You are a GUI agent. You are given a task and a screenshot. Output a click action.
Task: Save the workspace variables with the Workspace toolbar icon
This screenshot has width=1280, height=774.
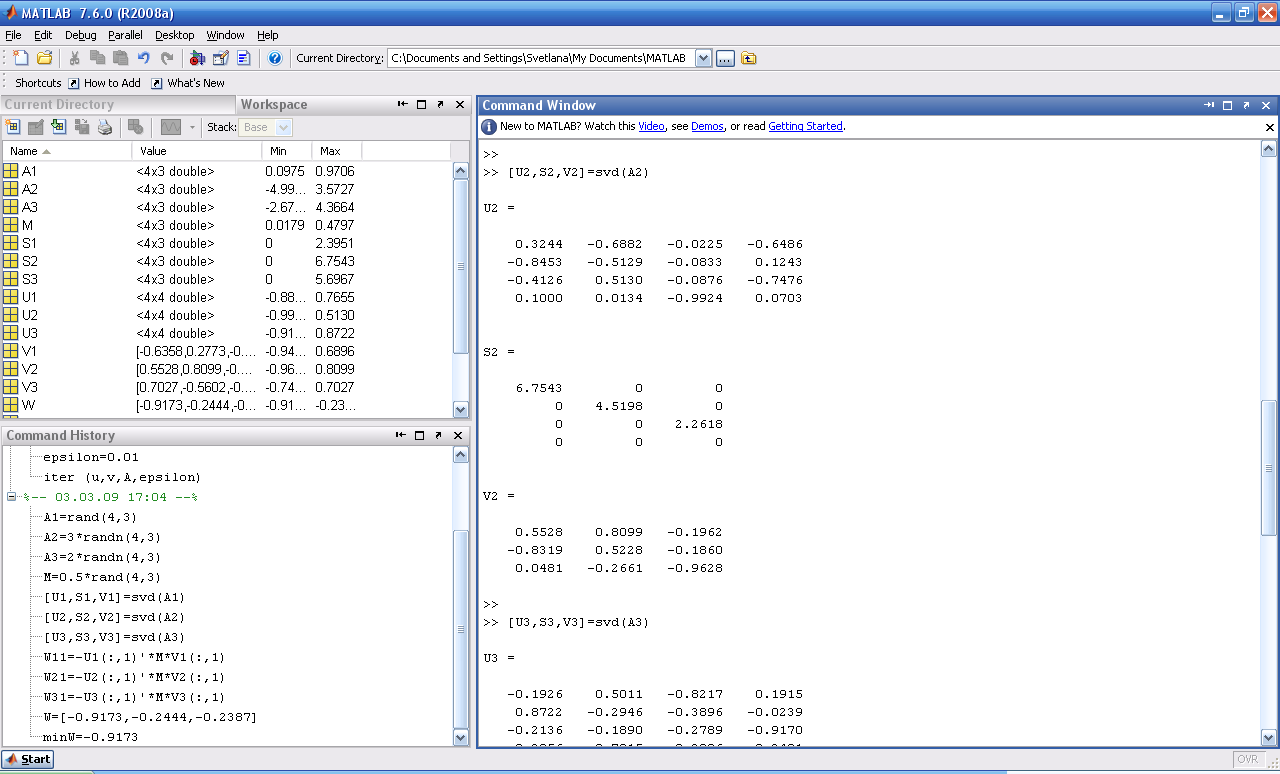81,127
